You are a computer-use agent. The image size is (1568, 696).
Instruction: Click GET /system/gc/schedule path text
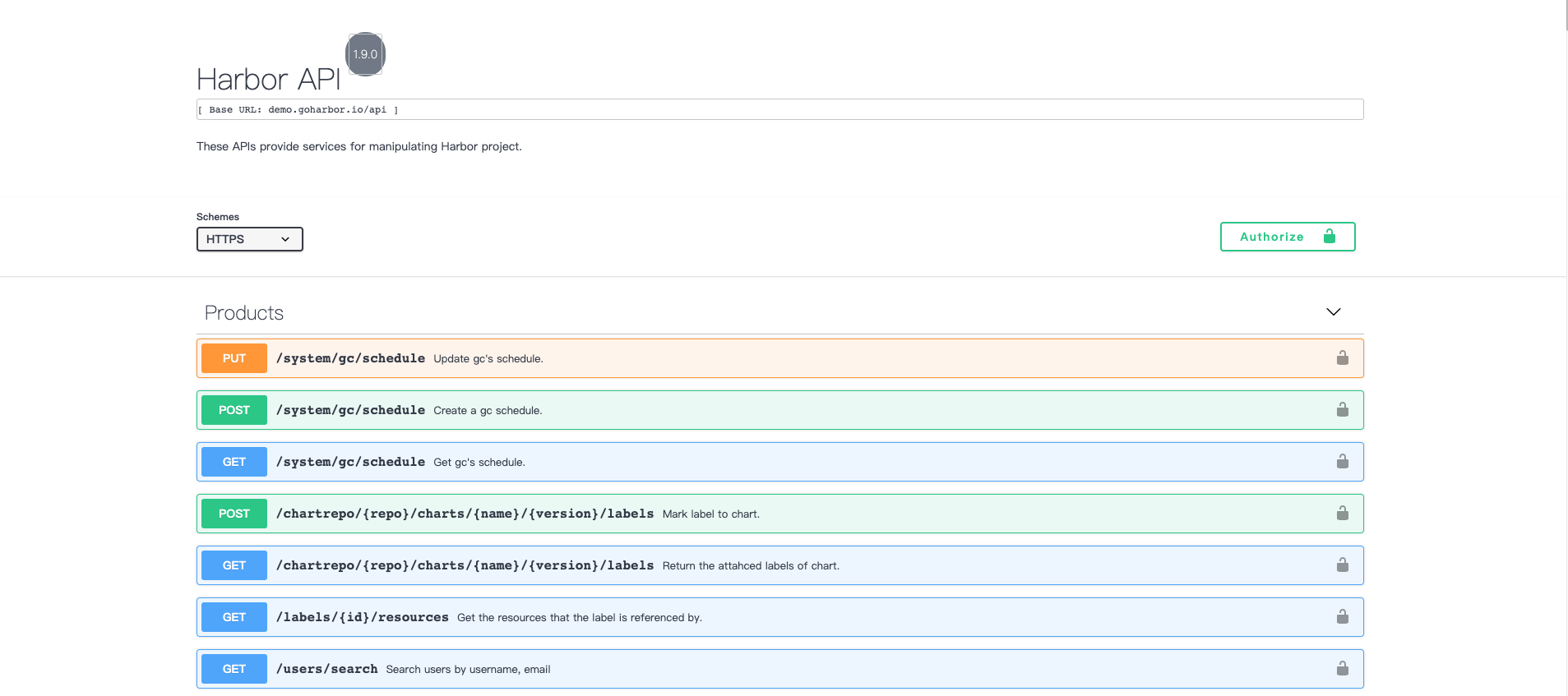point(351,462)
